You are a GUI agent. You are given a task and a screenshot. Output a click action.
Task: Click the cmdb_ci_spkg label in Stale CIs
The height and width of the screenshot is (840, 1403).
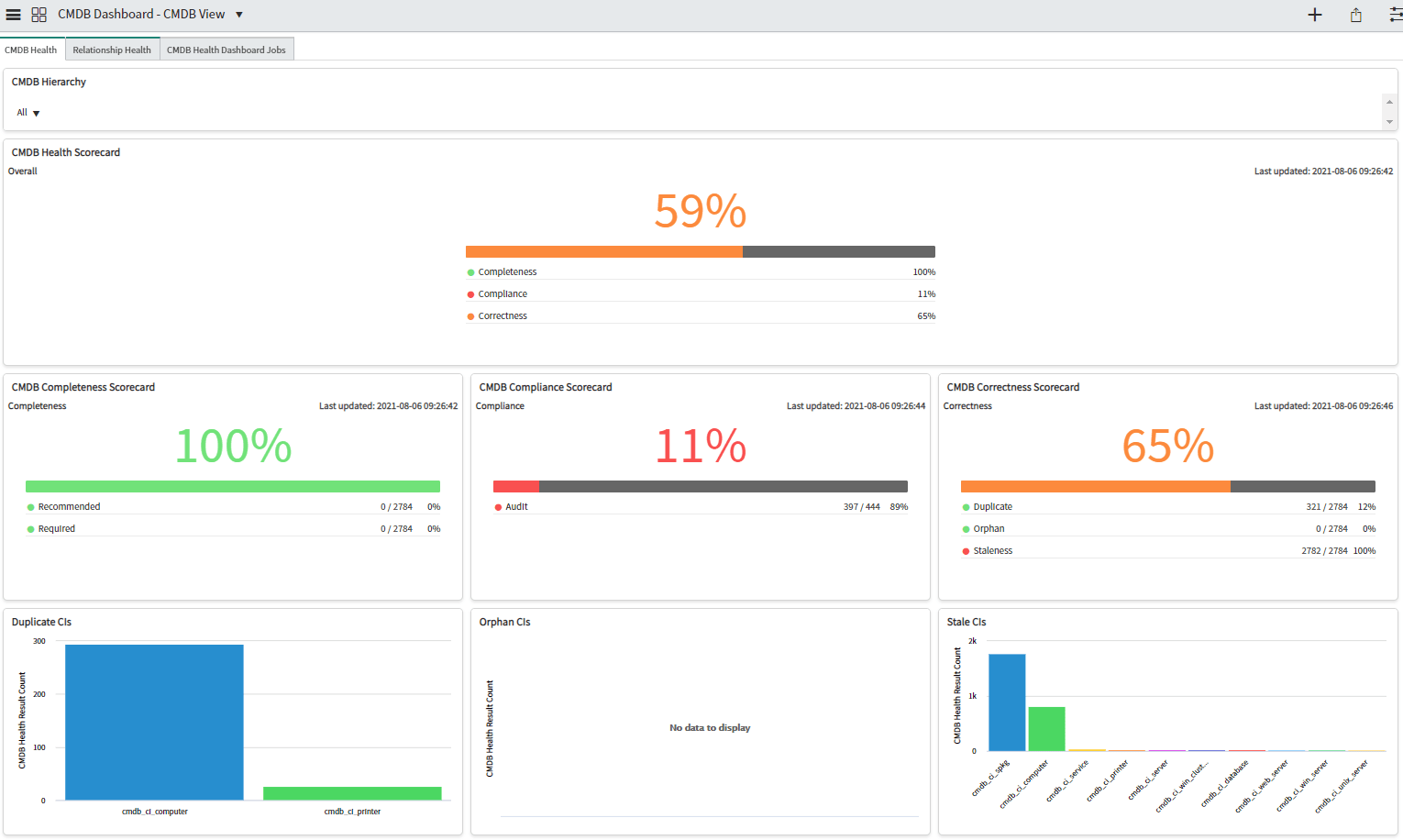991,777
